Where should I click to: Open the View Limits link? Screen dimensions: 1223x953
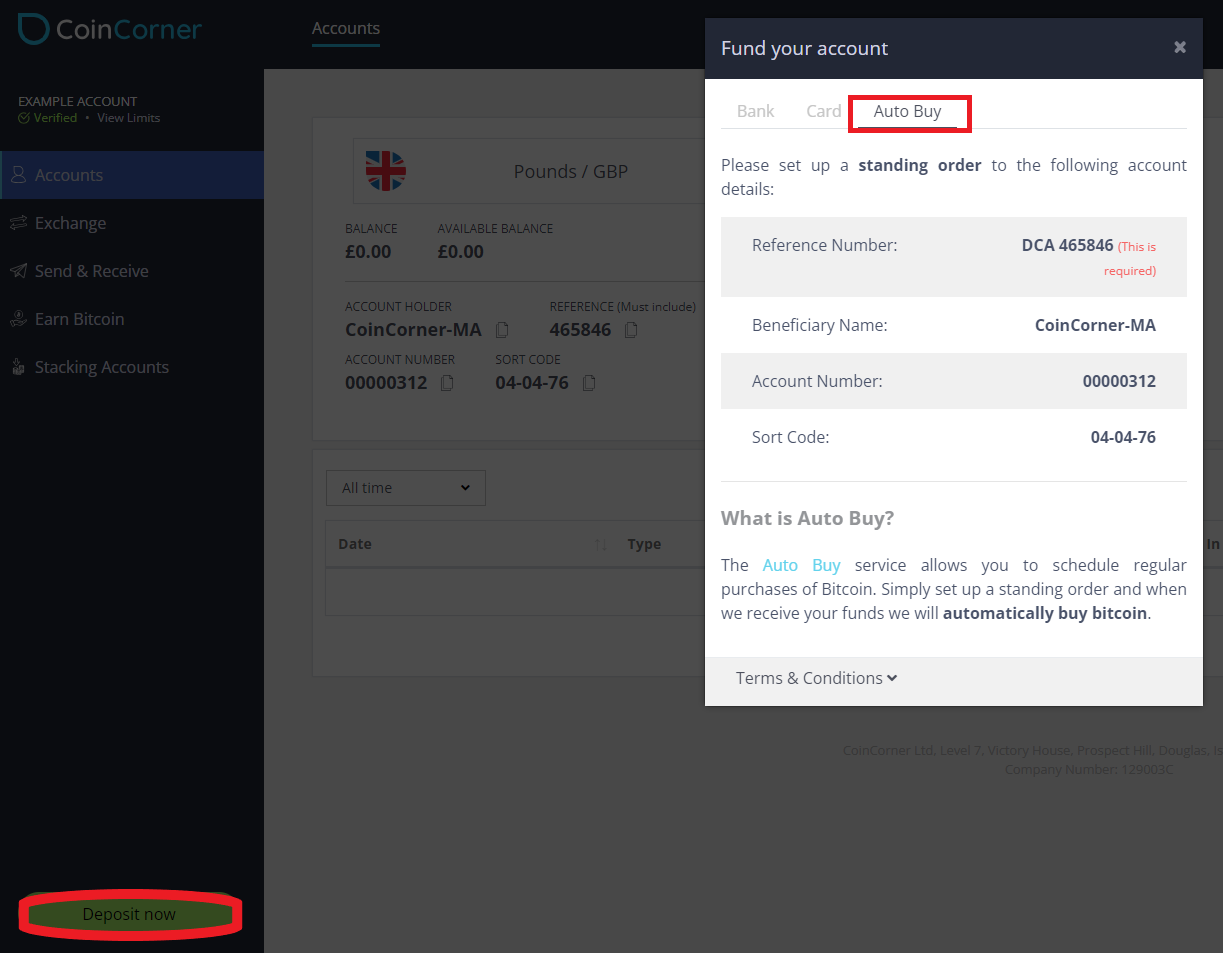click(x=128, y=118)
